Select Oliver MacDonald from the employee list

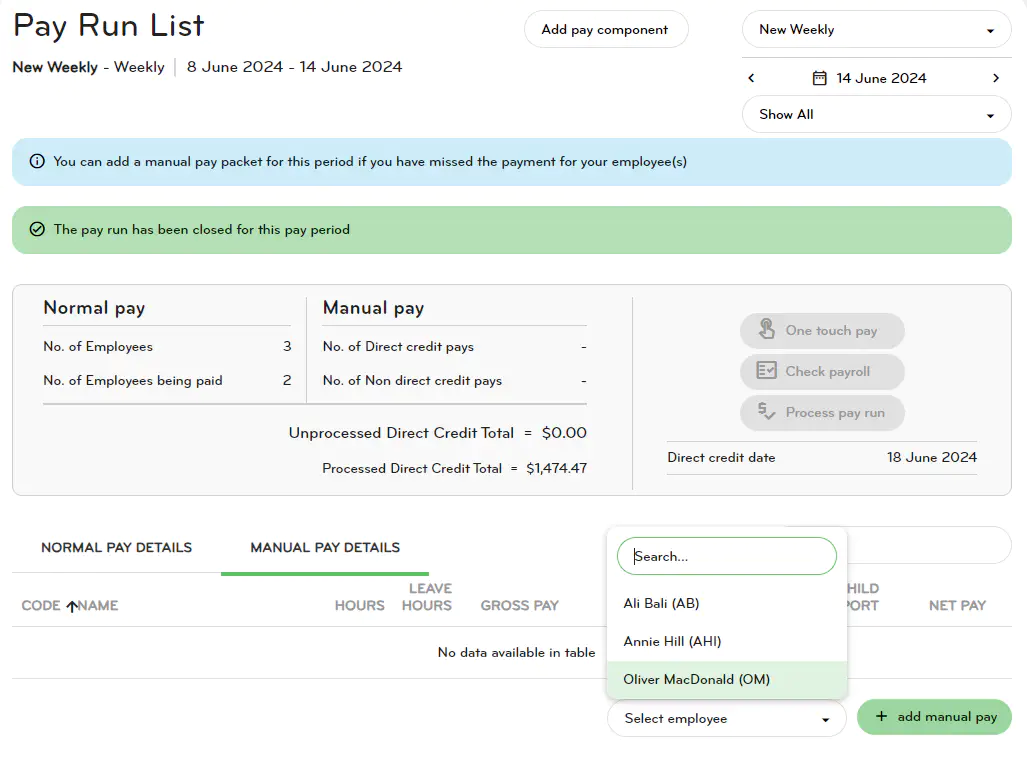(696, 679)
